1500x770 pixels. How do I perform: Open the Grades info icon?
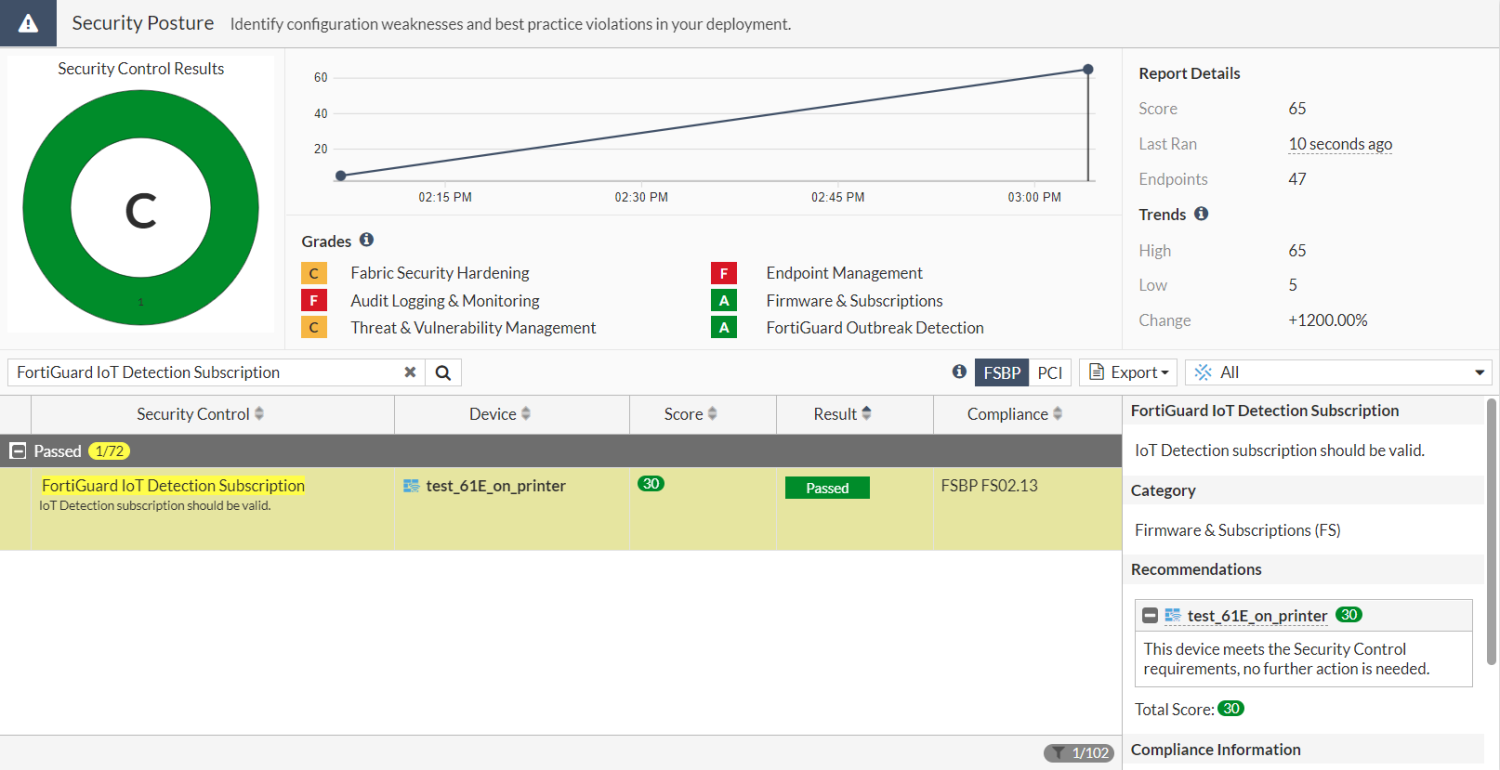pyautogui.click(x=366, y=240)
